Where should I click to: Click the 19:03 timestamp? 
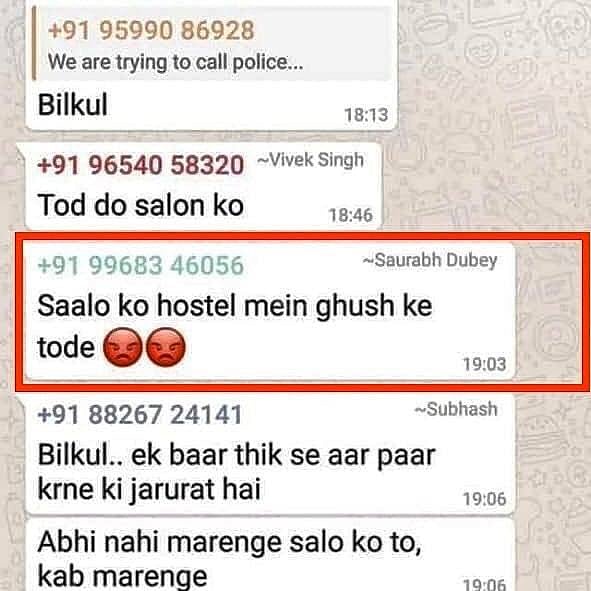(484, 364)
